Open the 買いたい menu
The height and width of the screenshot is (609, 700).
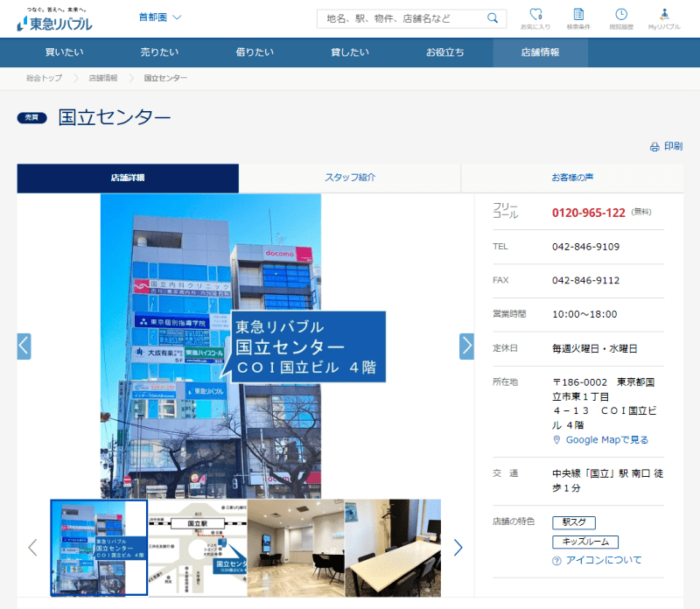(64, 52)
